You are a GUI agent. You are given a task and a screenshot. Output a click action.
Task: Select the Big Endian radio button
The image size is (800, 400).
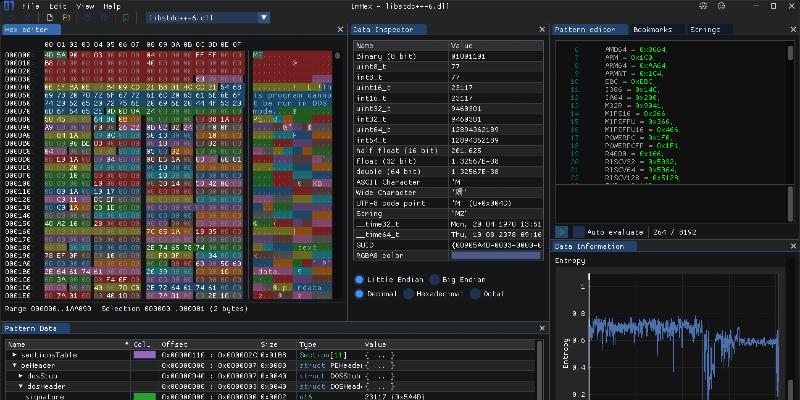(x=436, y=280)
